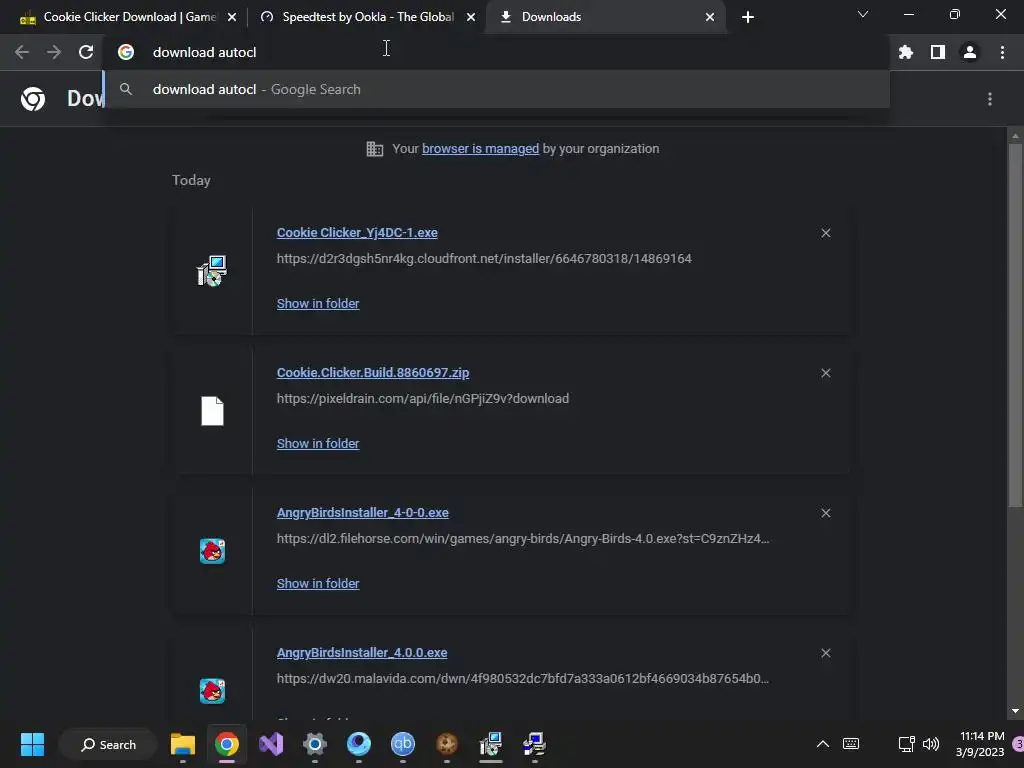Open the Cookie Clicker_Yj4DC-1.exe file link
This screenshot has width=1024, height=768.
click(357, 232)
